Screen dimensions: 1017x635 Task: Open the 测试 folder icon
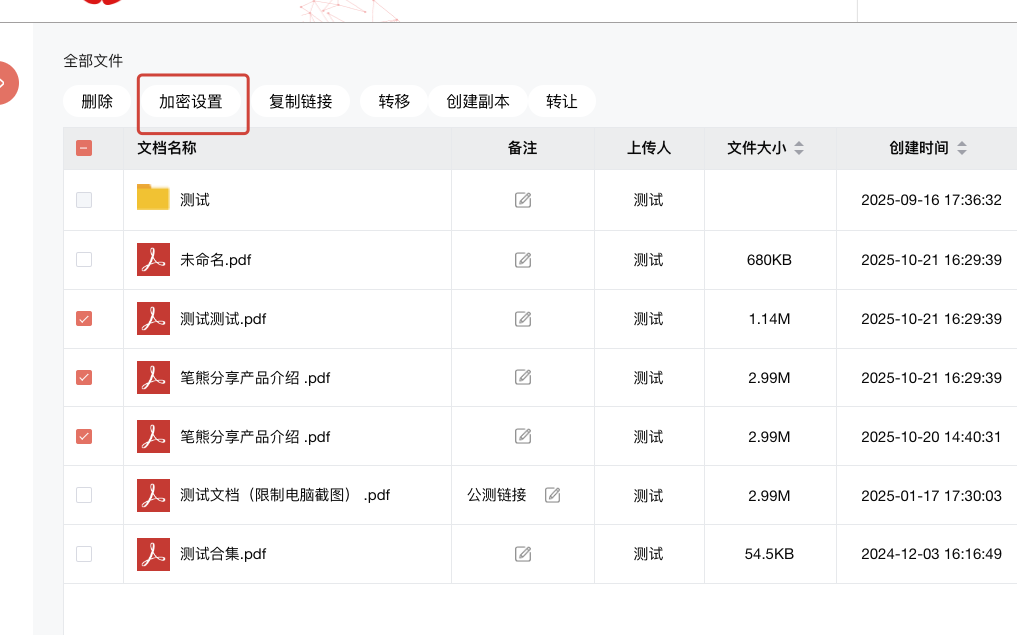click(x=153, y=198)
